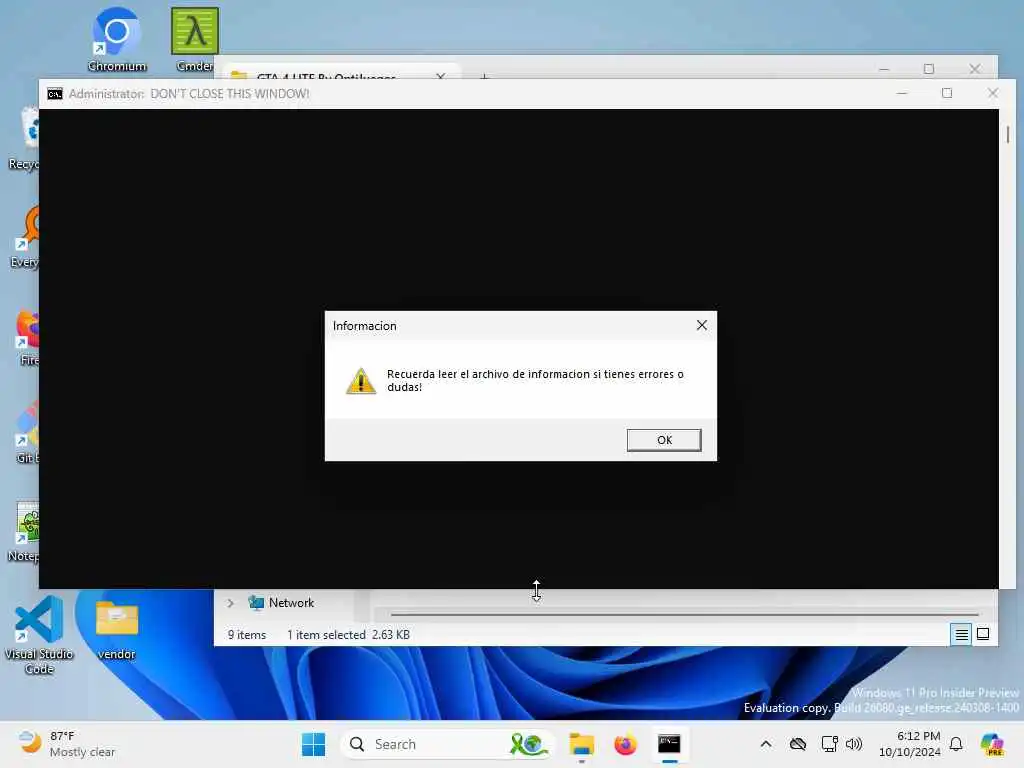Screen dimensions: 1024x768
Task: Minimize the File Explorer window
Action: 884,69
